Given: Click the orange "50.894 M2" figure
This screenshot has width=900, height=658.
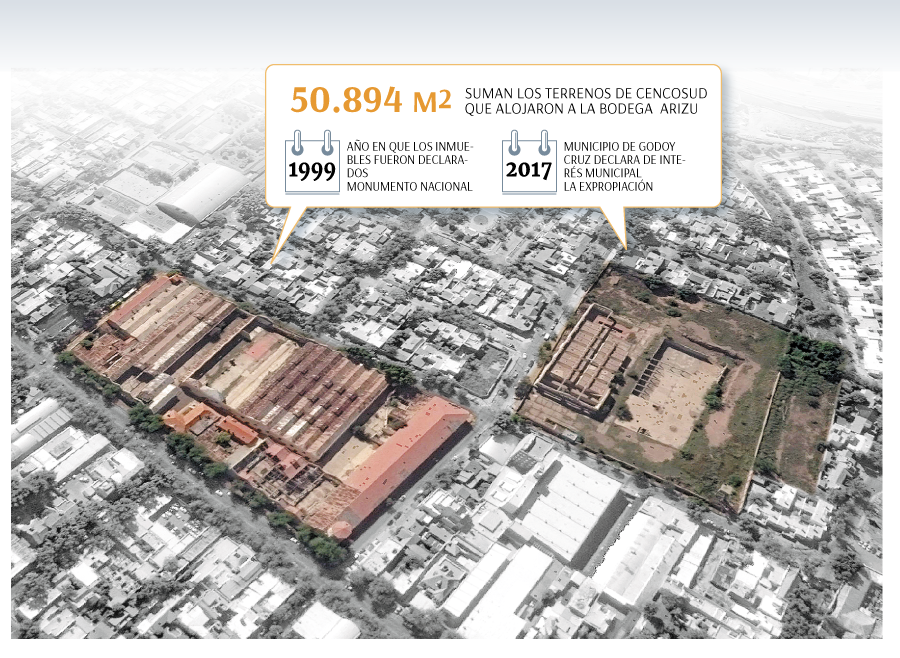Looking at the screenshot, I should [x=370, y=100].
